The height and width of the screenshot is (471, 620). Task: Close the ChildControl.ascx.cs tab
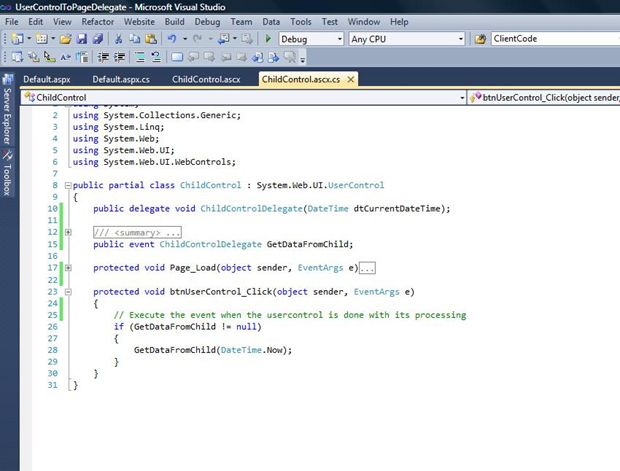(x=351, y=79)
